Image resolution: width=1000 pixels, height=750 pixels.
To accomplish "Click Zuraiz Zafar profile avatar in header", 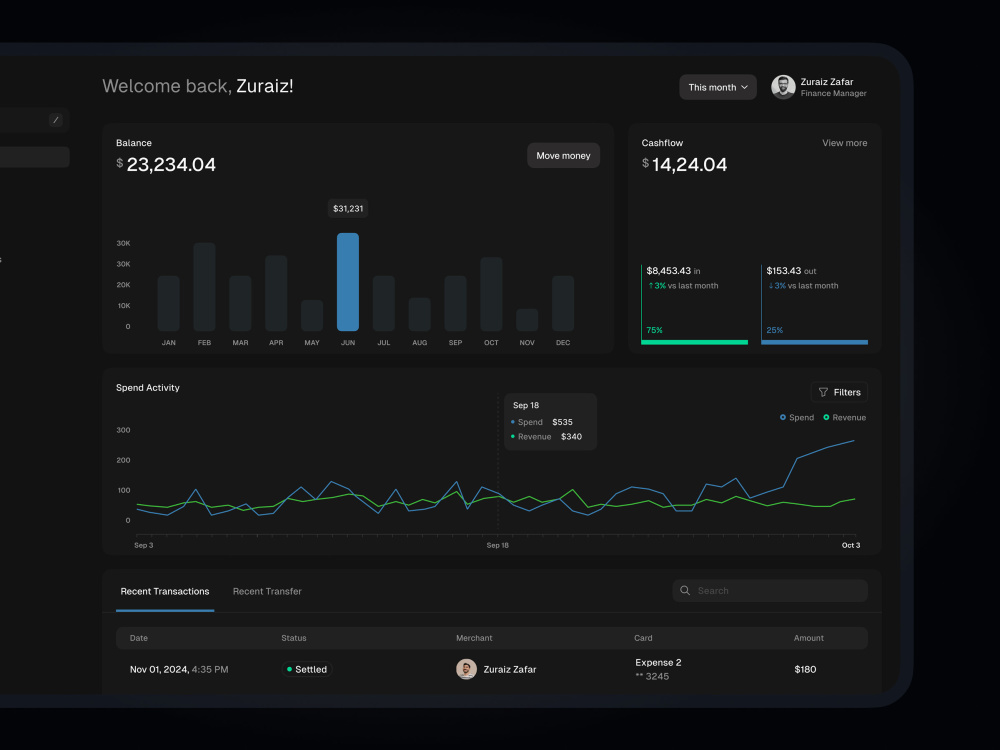I will point(783,87).
